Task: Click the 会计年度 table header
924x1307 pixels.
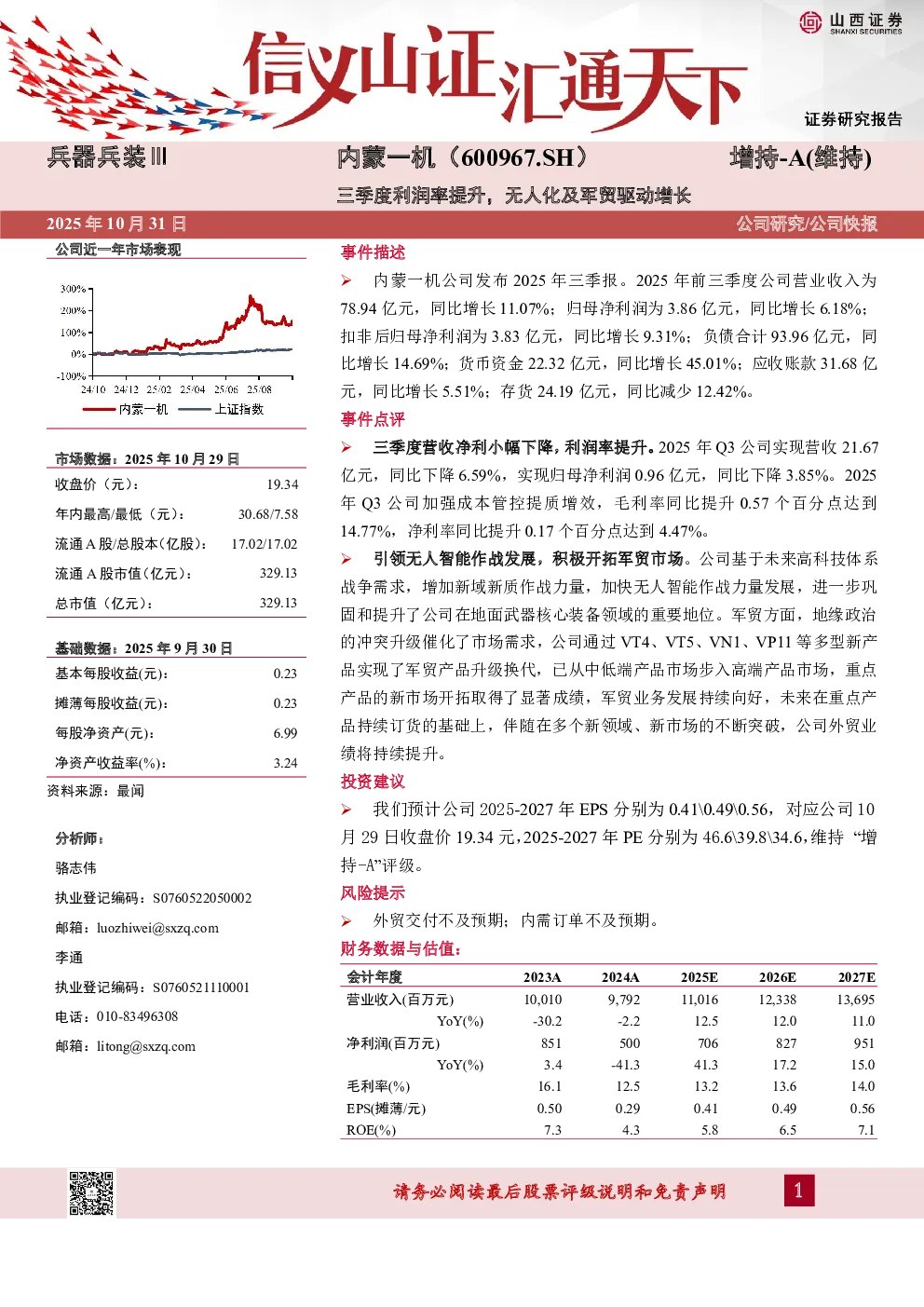Action: pyautogui.click(x=374, y=977)
